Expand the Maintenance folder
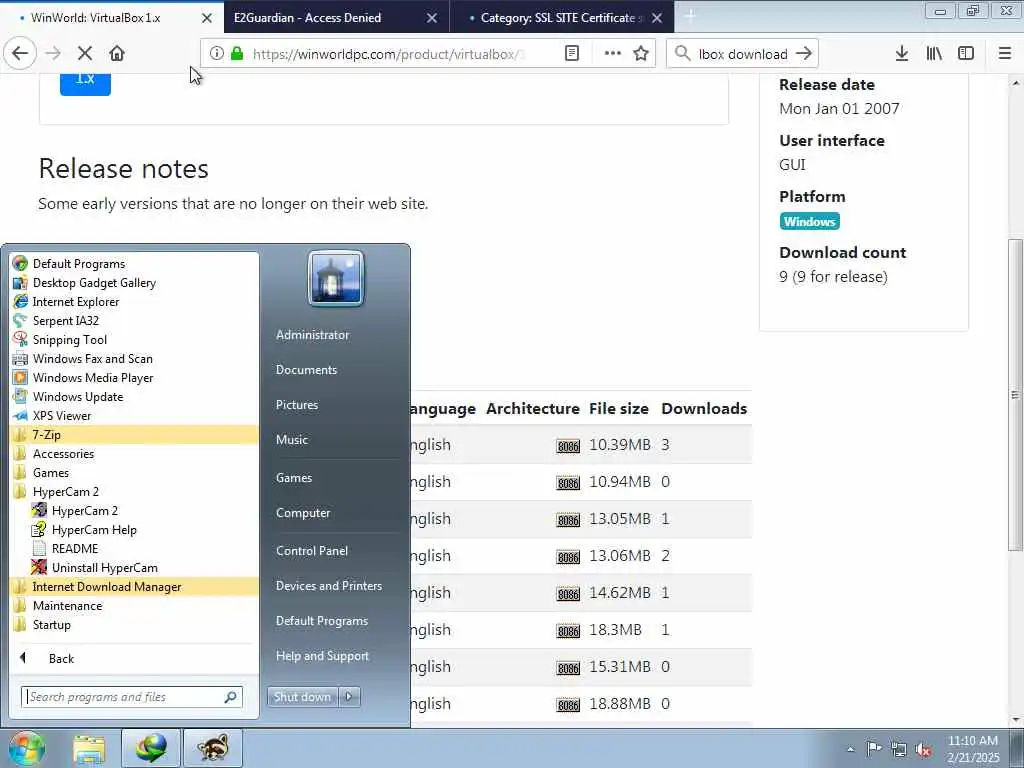 coord(135,605)
